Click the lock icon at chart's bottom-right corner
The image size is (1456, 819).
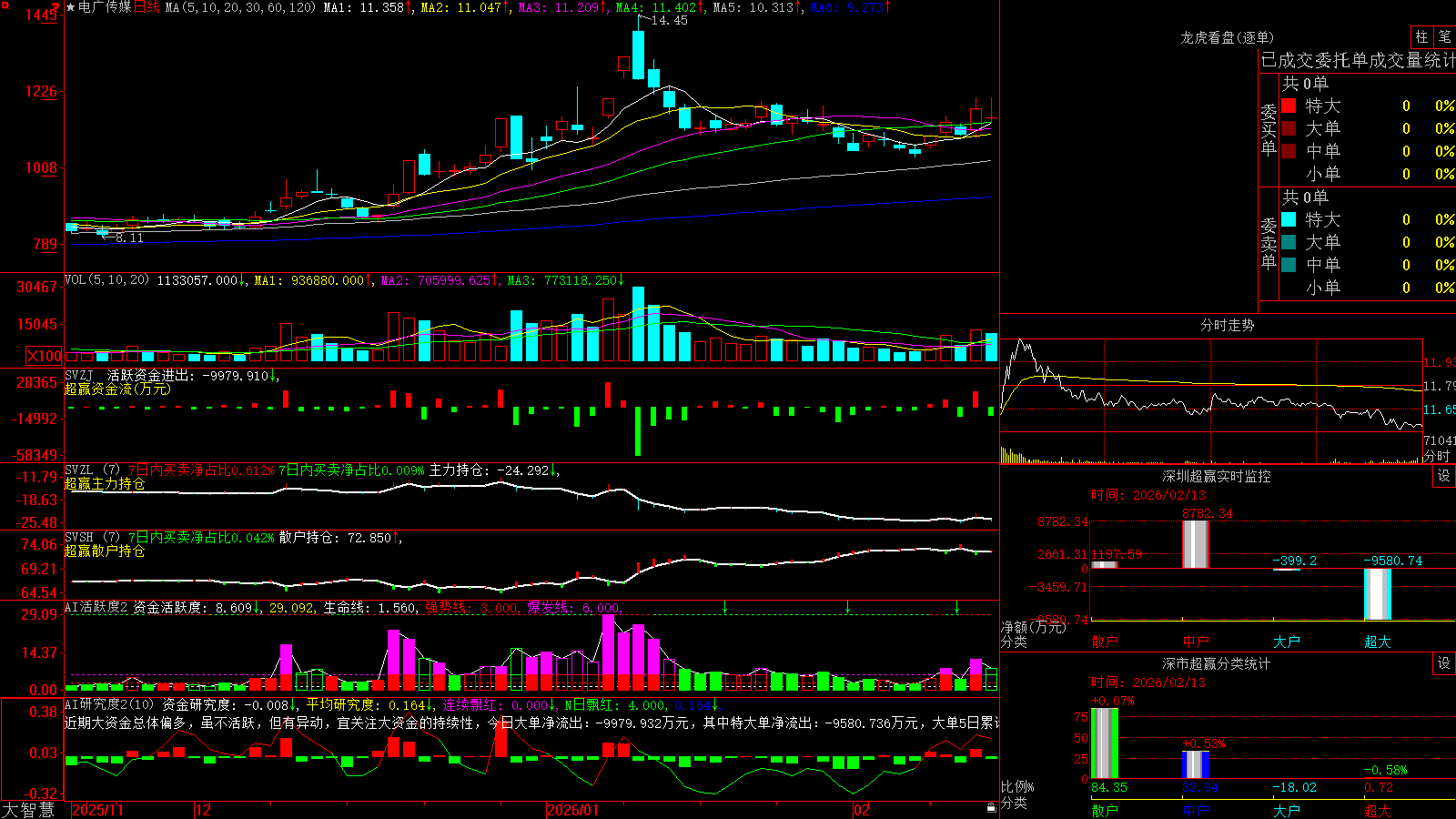click(x=992, y=807)
